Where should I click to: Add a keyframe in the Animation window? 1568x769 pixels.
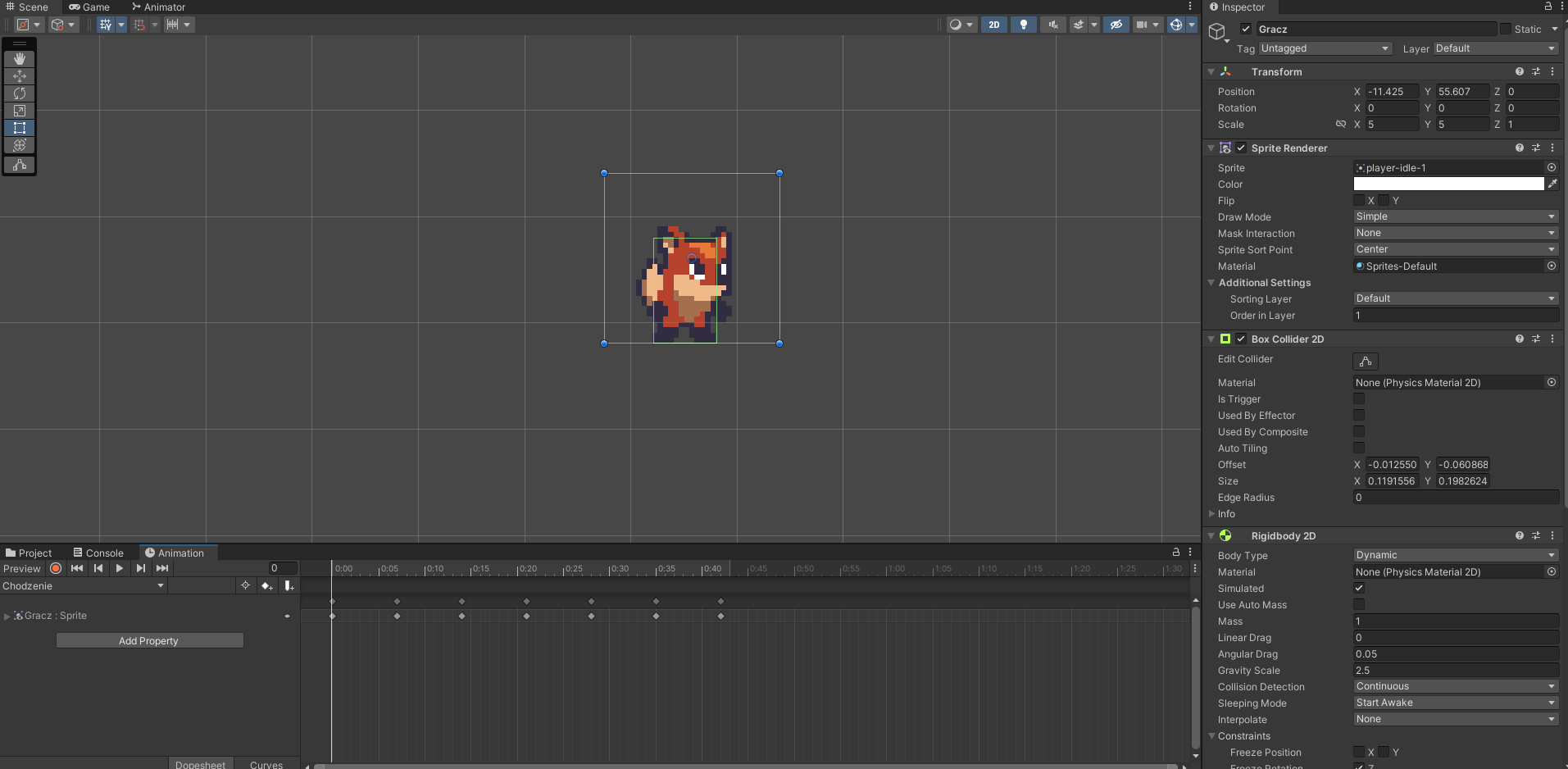point(266,585)
